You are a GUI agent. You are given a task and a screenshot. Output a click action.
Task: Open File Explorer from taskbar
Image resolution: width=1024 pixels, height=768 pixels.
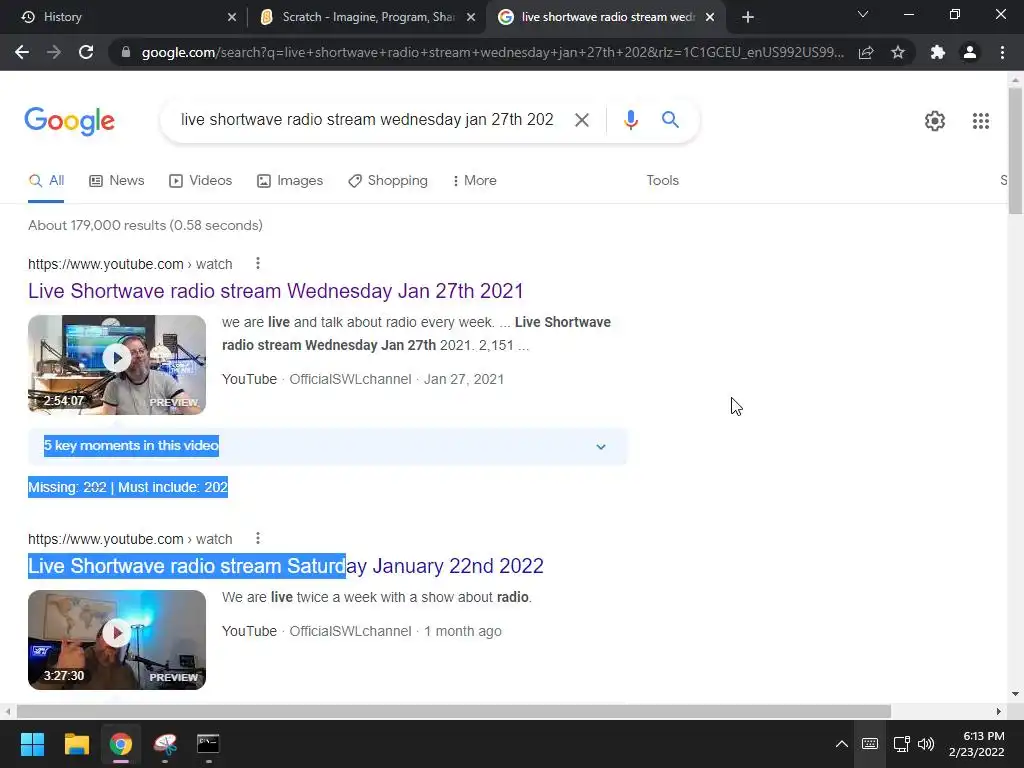coord(76,744)
